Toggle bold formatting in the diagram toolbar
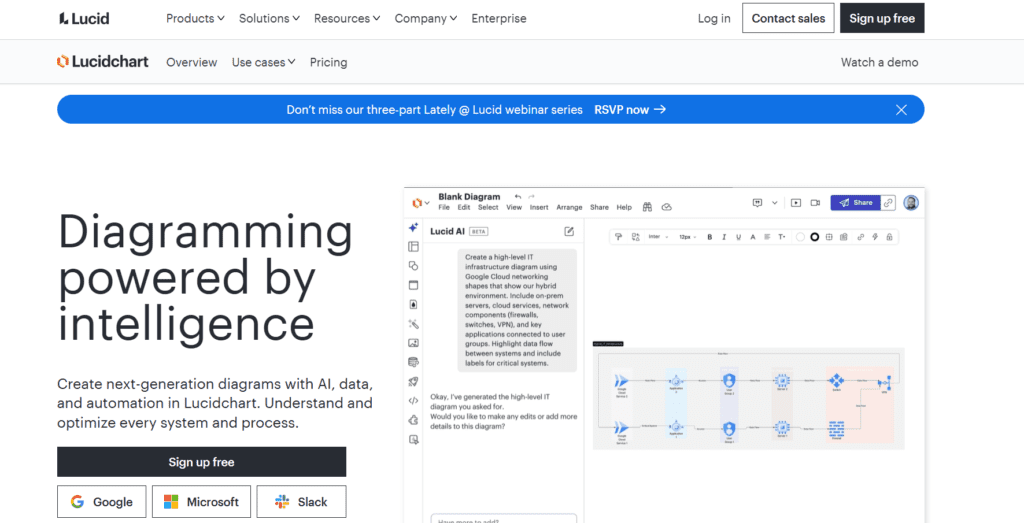Viewport: 1024px width, 523px height. coord(709,237)
